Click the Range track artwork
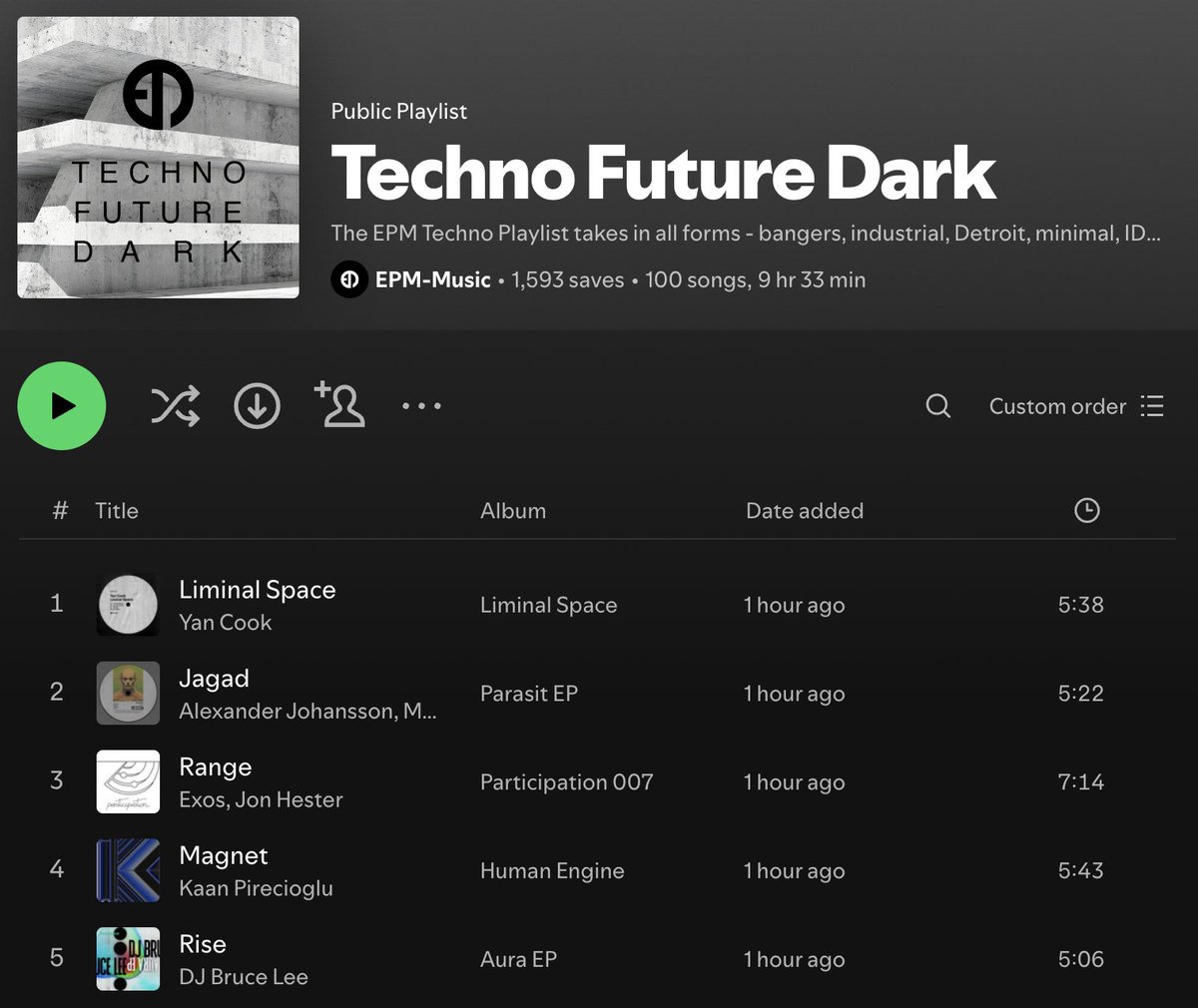This screenshot has width=1198, height=1008. click(x=128, y=781)
